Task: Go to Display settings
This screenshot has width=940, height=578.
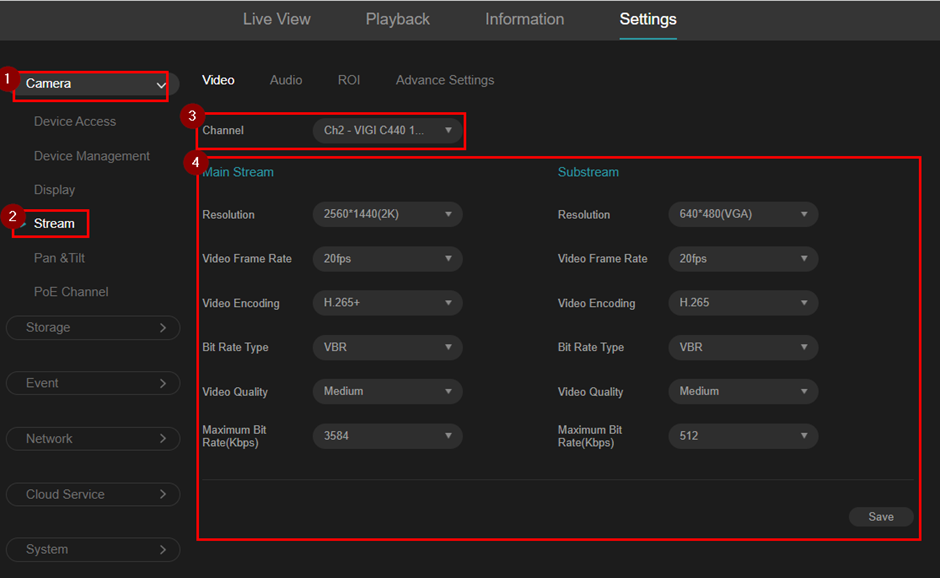Action: tap(55, 189)
